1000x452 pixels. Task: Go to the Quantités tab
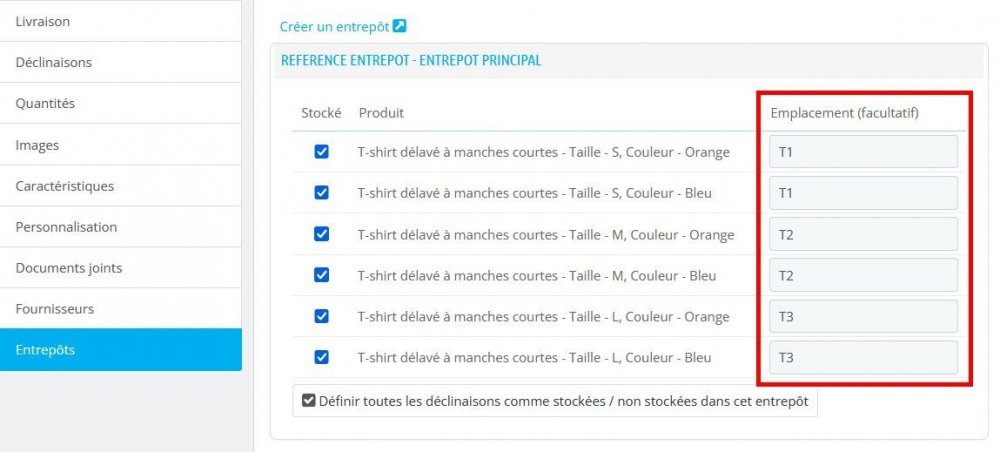coord(120,103)
